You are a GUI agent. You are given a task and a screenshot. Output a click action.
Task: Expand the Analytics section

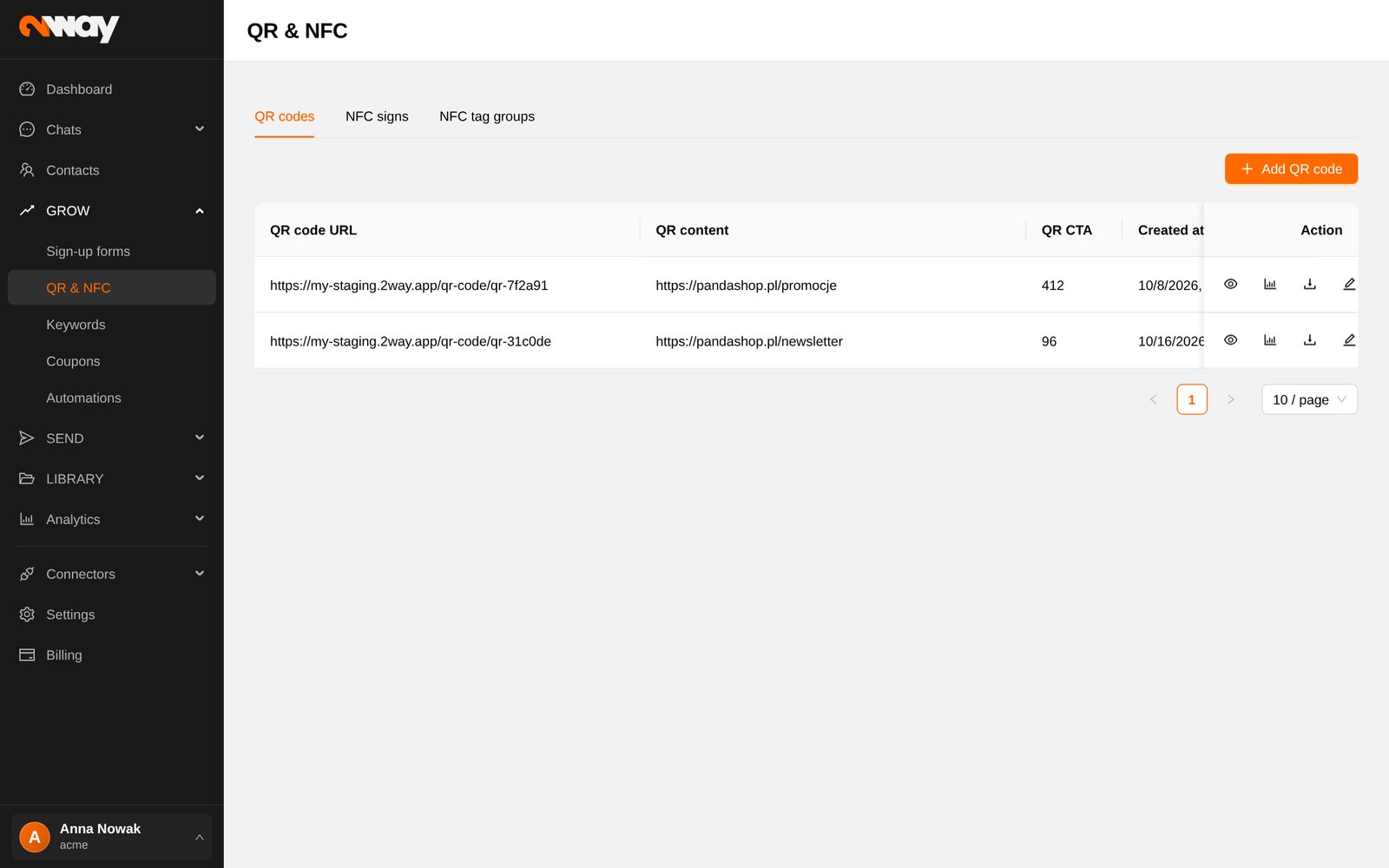click(112, 519)
